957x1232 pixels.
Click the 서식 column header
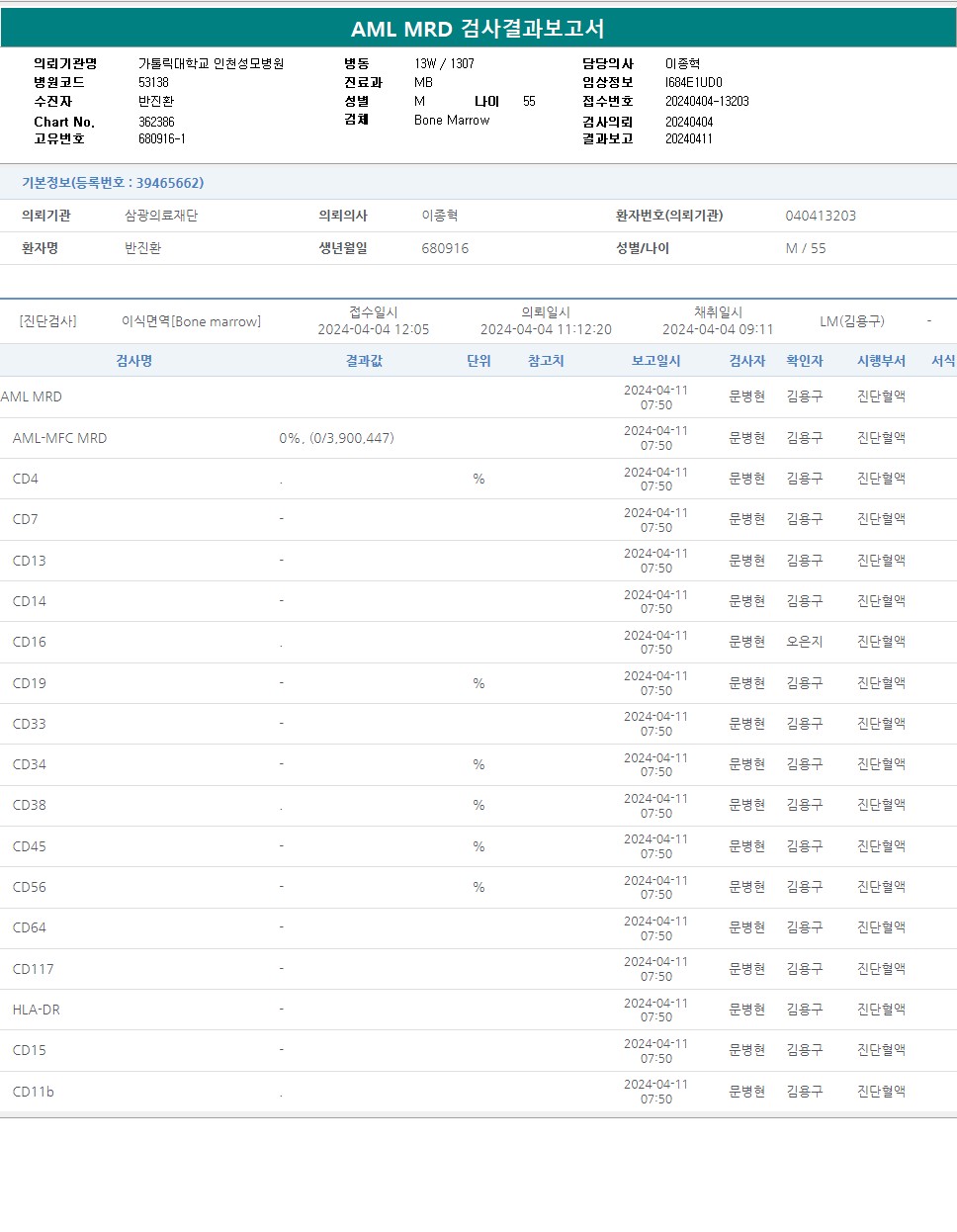click(x=943, y=361)
